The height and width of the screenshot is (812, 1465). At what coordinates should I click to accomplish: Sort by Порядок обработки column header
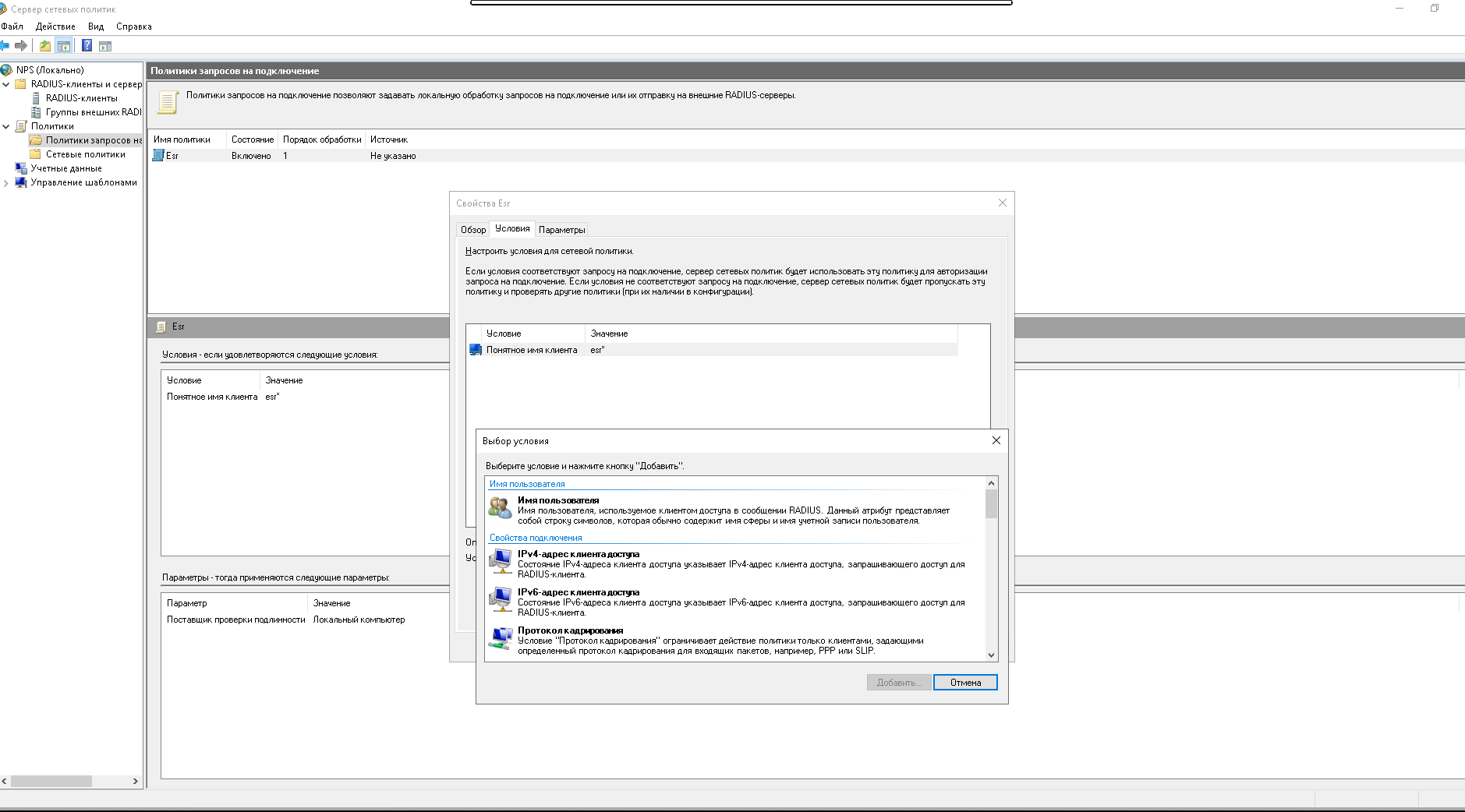tap(322, 139)
